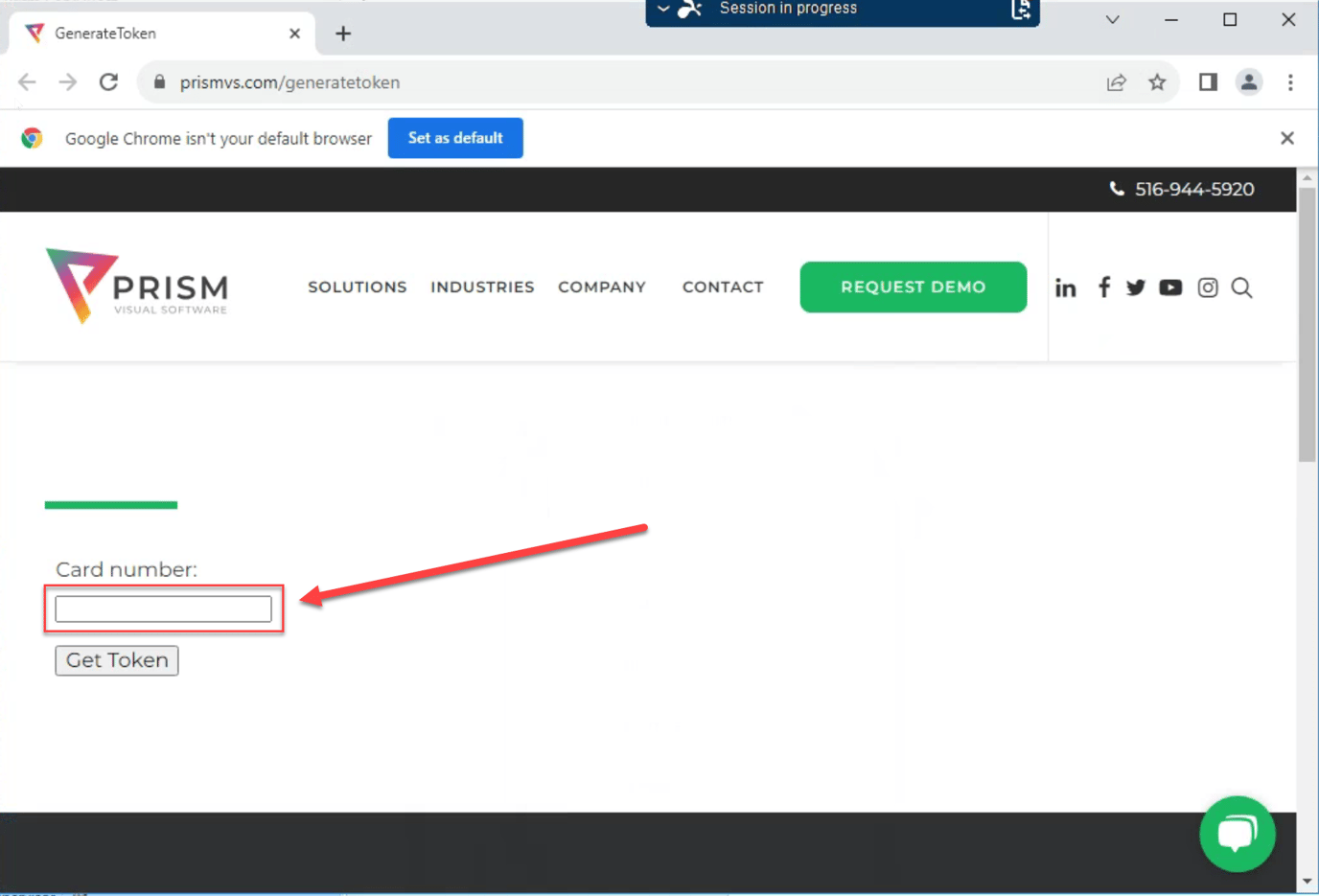Click the magnifying glass search icon
The image size is (1319, 896).
click(x=1241, y=287)
